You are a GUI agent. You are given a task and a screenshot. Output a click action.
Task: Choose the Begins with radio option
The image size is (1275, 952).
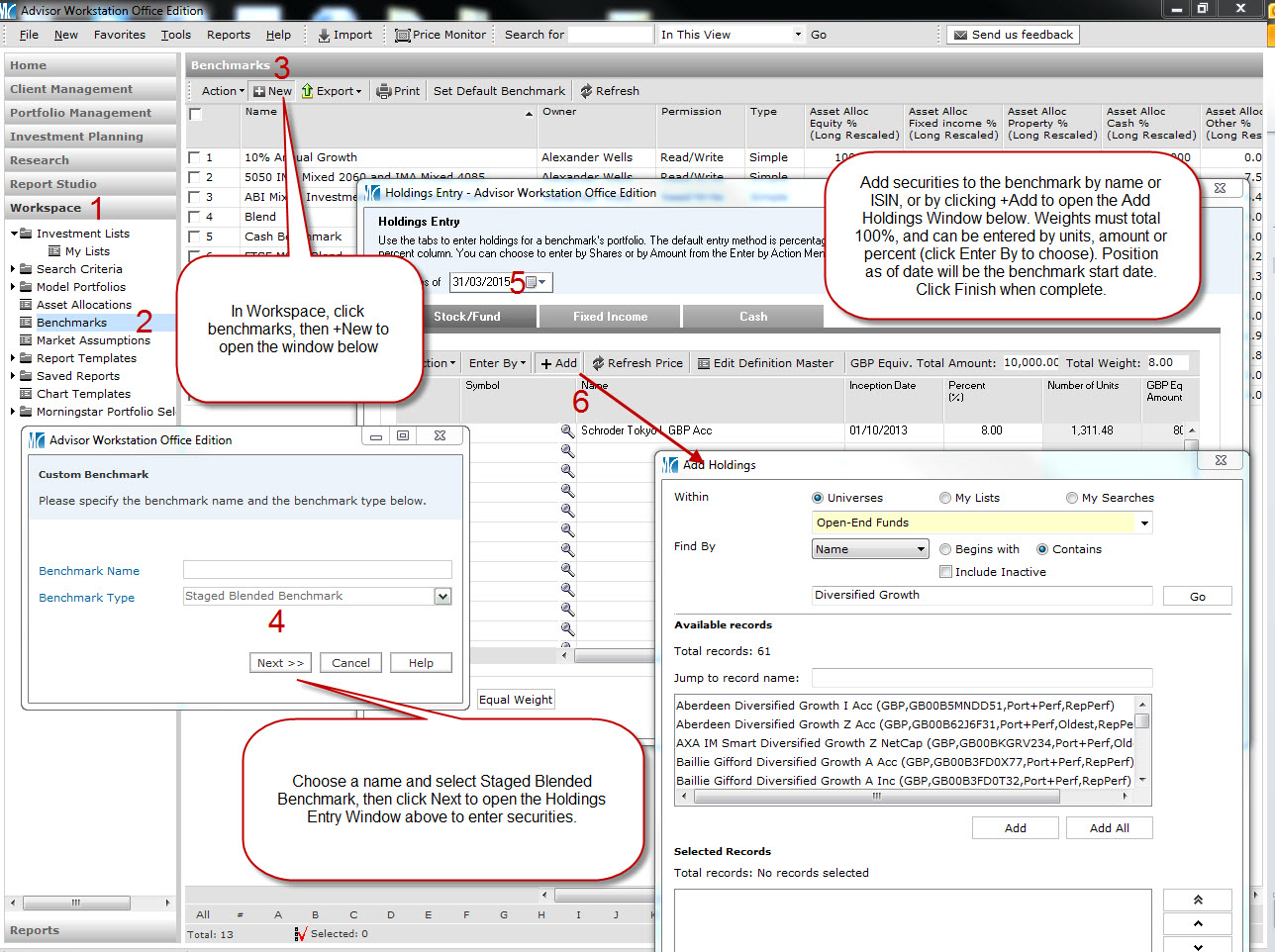pyautogui.click(x=945, y=549)
